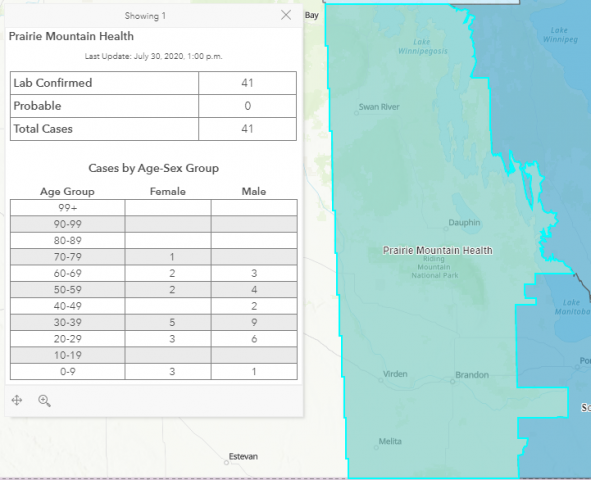Click the Zoom to magnifier icon

point(44,401)
